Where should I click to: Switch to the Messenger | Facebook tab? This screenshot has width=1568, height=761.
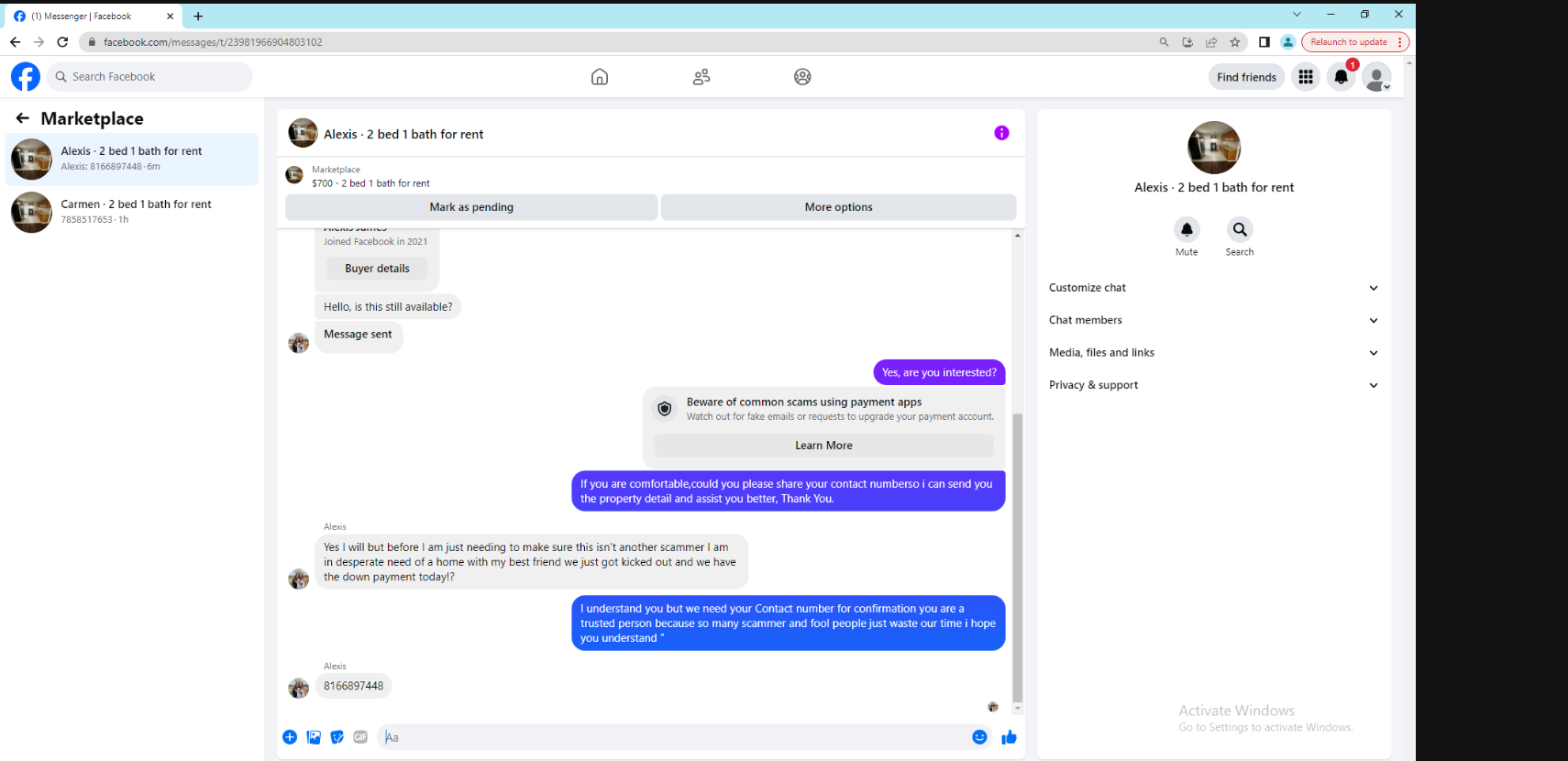pos(92,16)
